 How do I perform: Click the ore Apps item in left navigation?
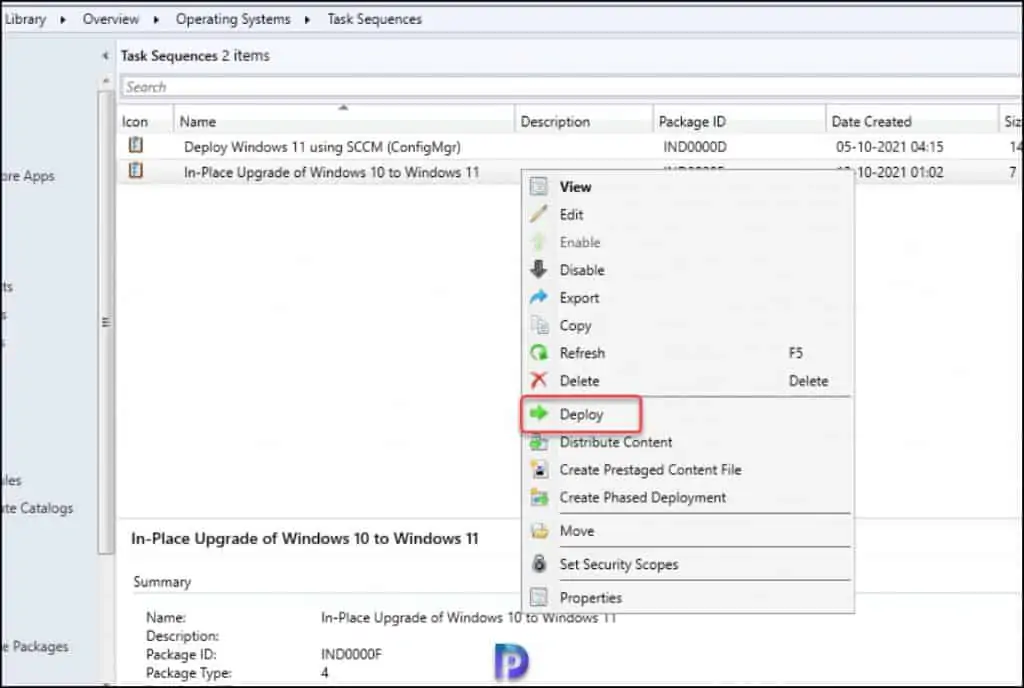(x=27, y=176)
